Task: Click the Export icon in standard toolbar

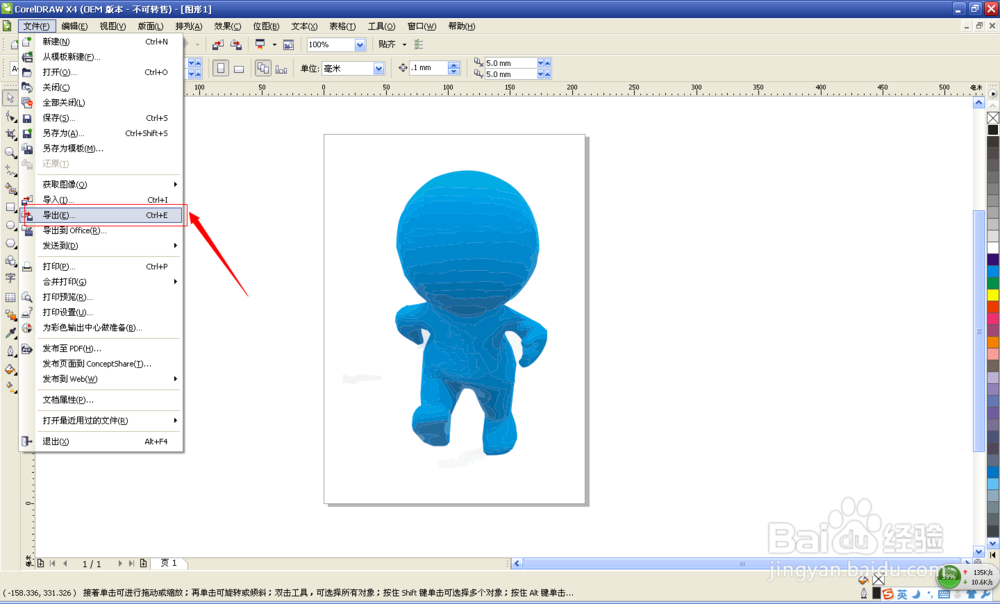Action: [236, 45]
